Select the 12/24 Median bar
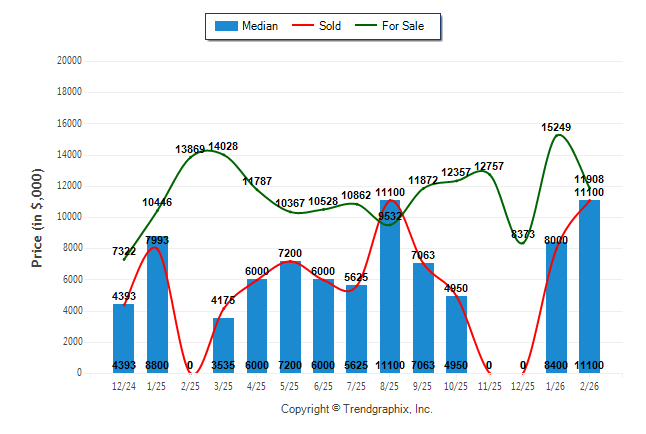Viewport: 646px width, 434px height. [x=124, y=338]
